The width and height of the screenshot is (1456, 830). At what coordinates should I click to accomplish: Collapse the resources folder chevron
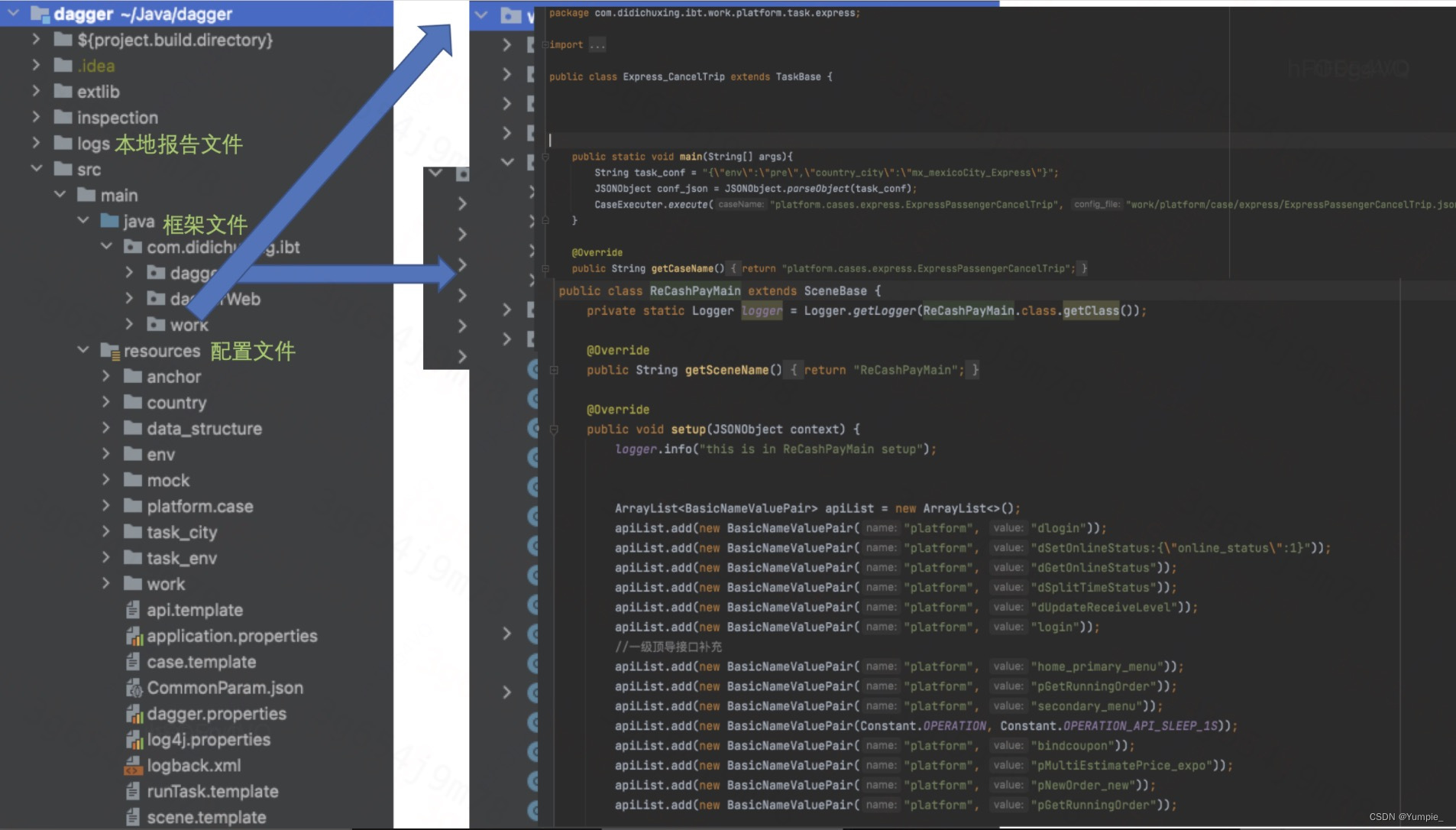pos(83,350)
